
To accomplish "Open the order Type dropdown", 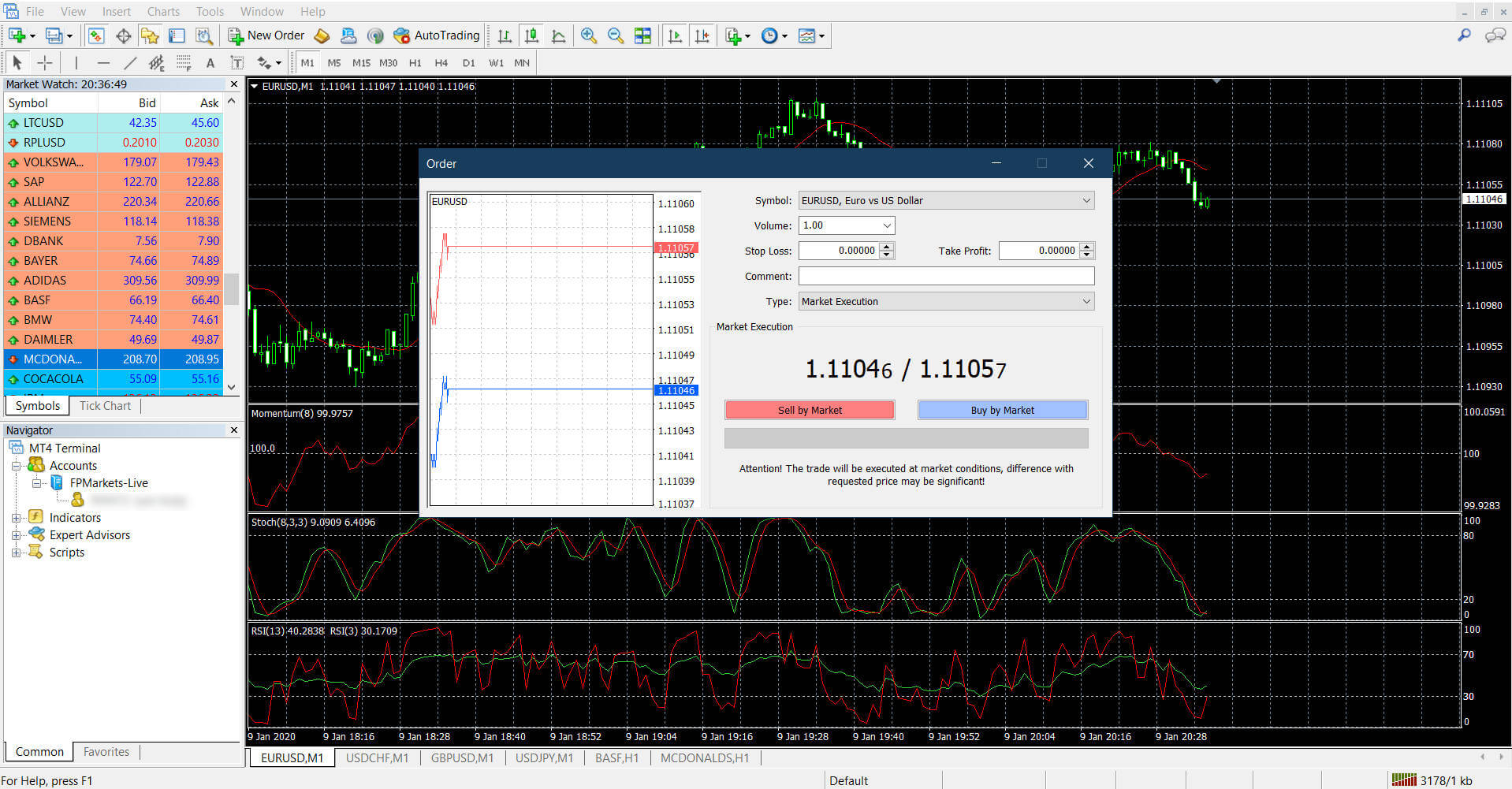I will click(x=946, y=301).
